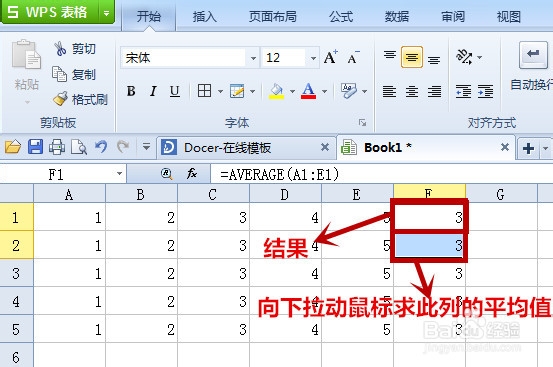The image size is (553, 367).
Task: Close the Book1 tab
Action: pyautogui.click(x=505, y=147)
